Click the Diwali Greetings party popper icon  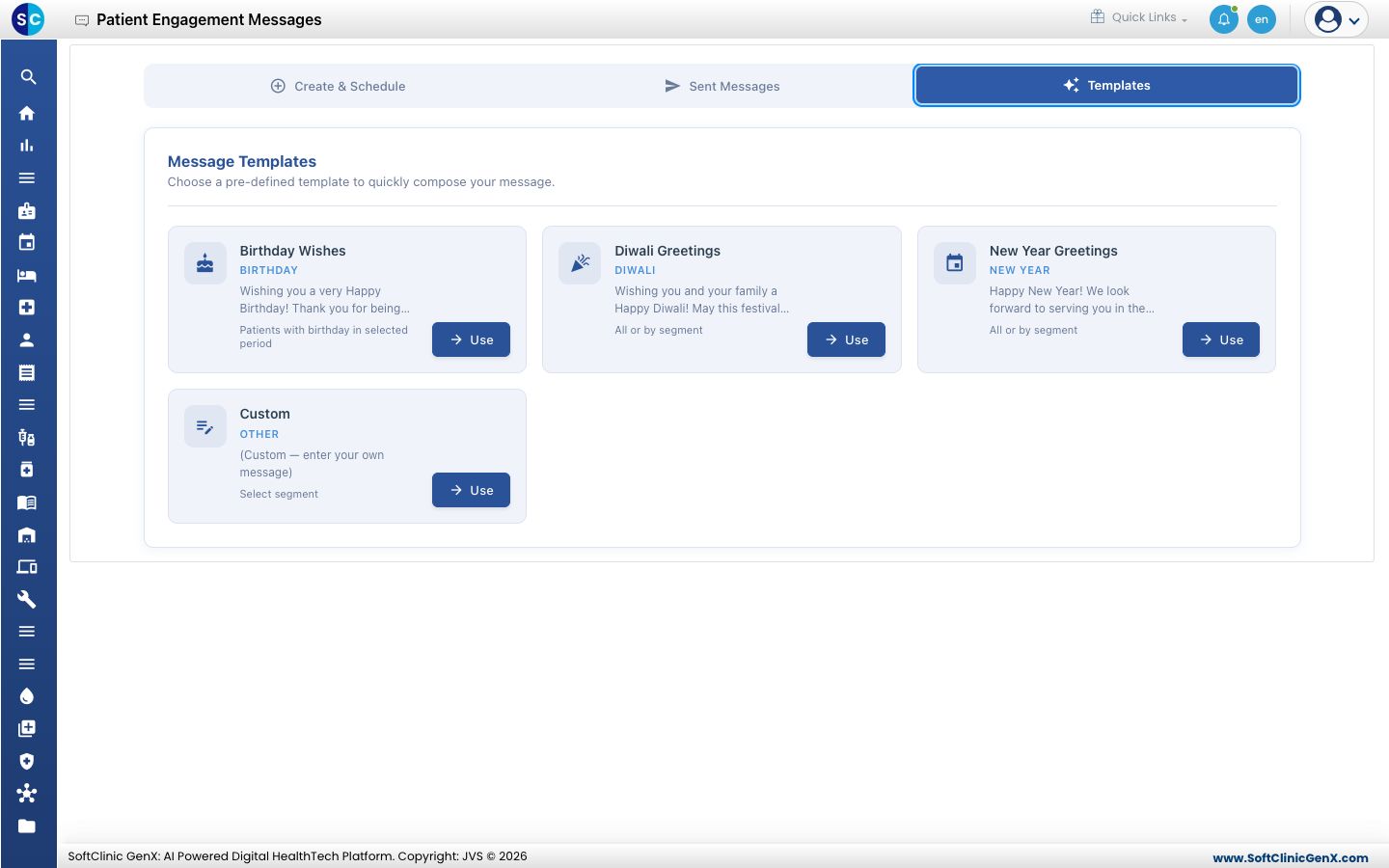[x=580, y=263]
